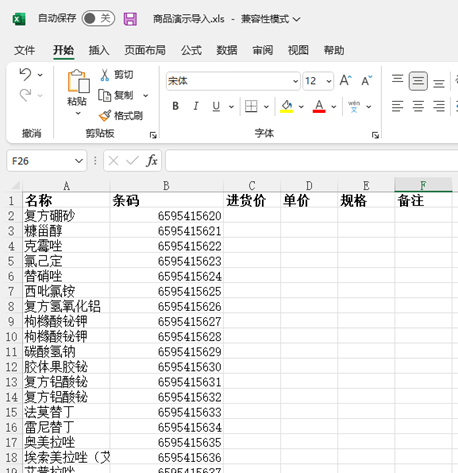This screenshot has width=458, height=473.
Task: Center text horizontally
Action: point(418,106)
